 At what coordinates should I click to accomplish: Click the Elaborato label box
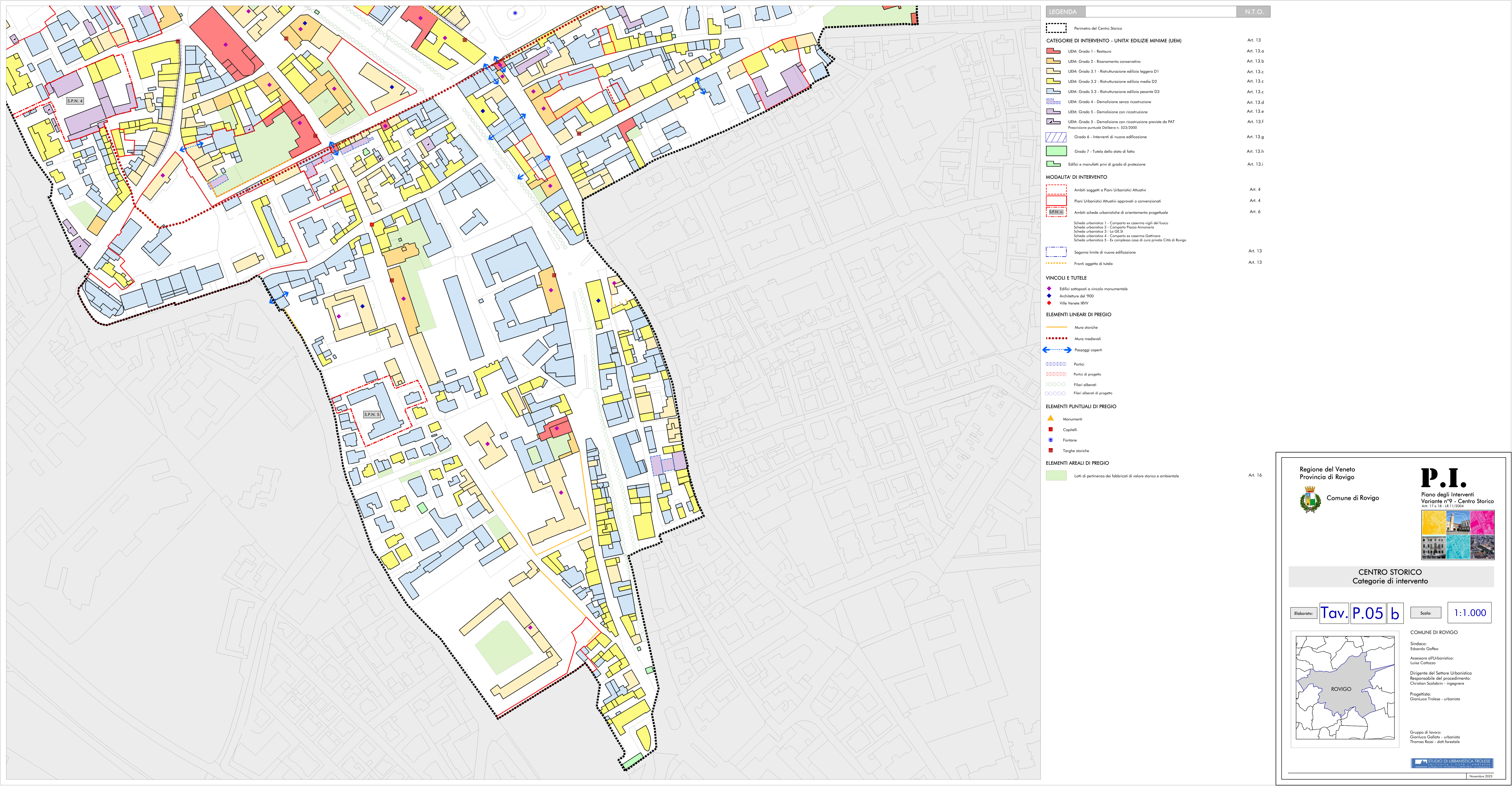(x=1304, y=613)
